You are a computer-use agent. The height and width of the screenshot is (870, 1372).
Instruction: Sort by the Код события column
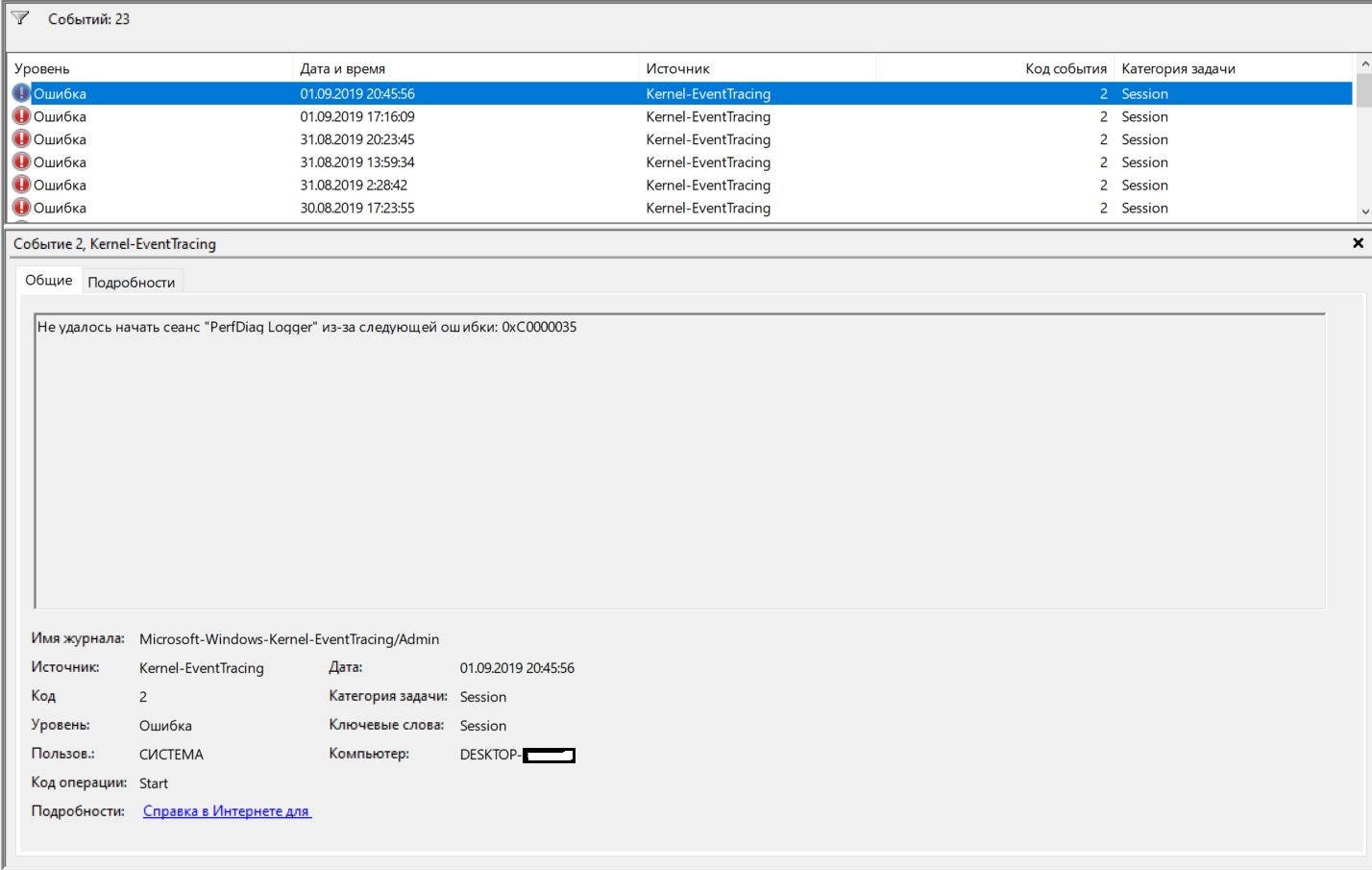pyautogui.click(x=995, y=68)
